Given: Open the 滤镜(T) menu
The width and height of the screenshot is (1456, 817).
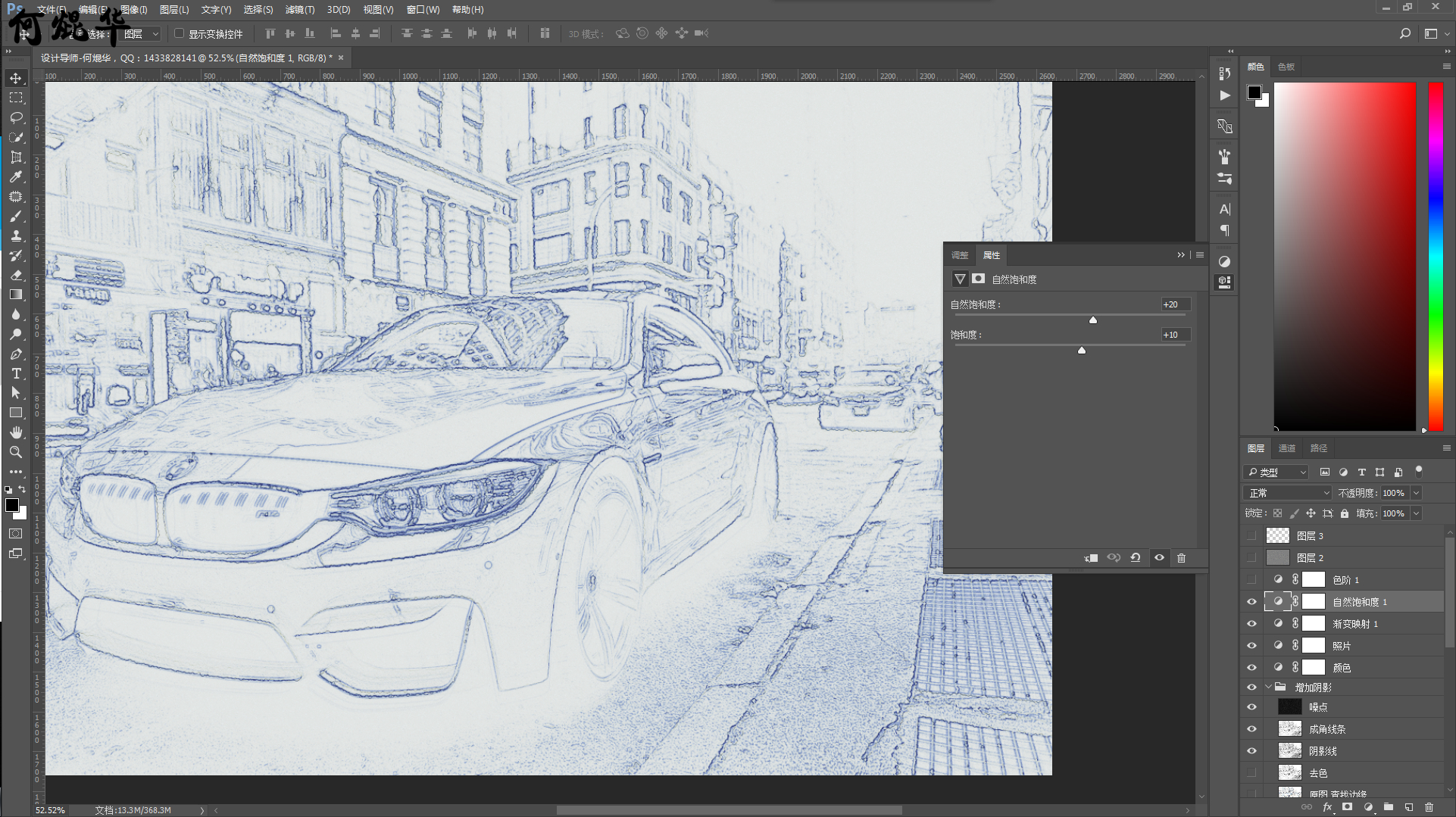Looking at the screenshot, I should (299, 10).
